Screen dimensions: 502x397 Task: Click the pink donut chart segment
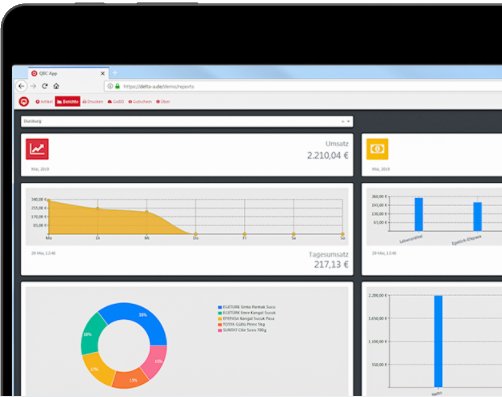pyautogui.click(x=156, y=361)
